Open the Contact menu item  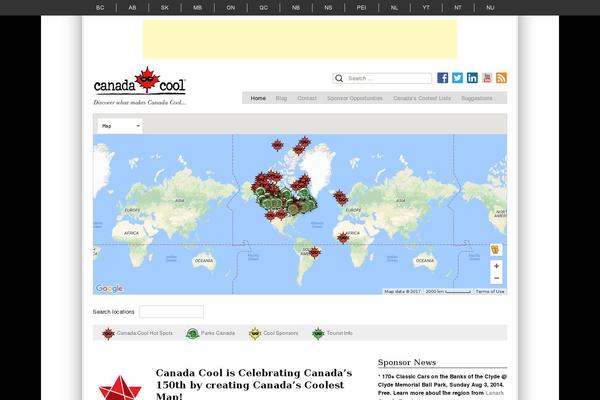(307, 98)
